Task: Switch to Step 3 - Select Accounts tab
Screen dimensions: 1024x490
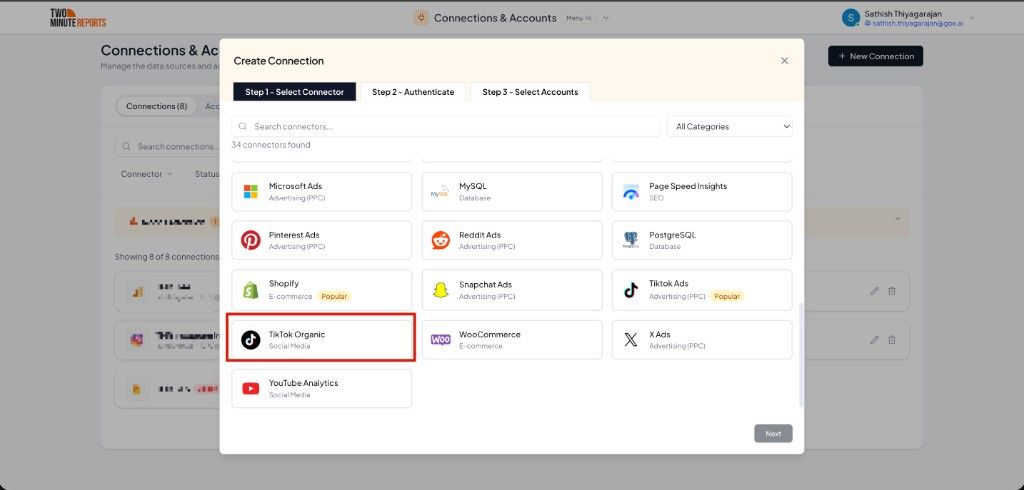Action: tap(530, 92)
